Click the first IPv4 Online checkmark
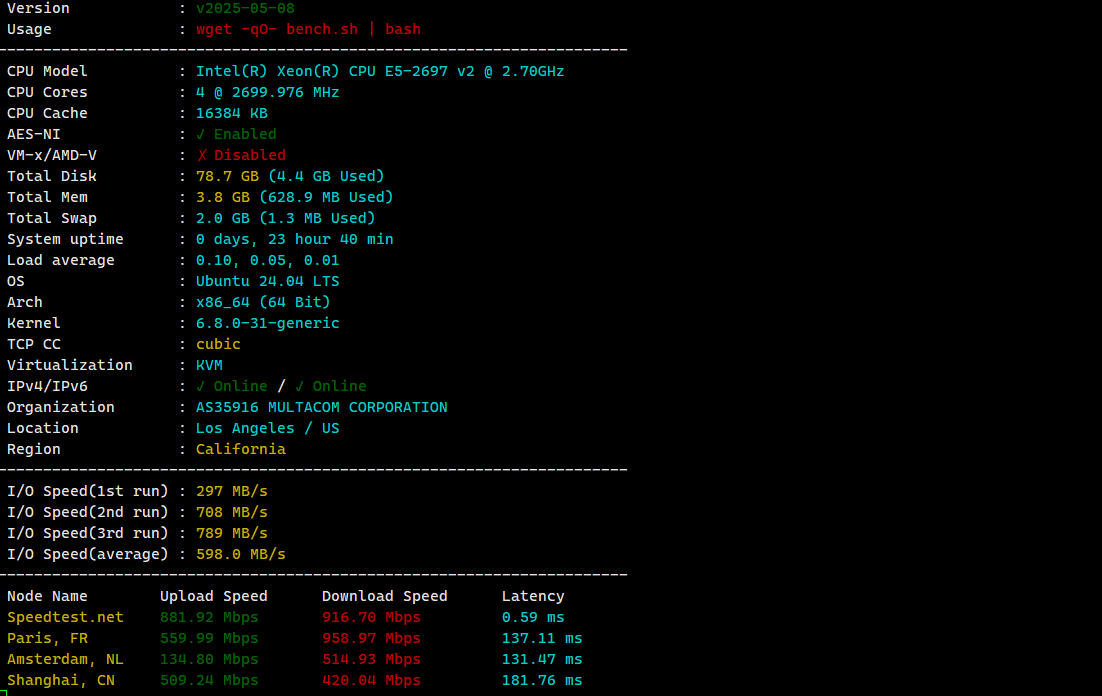Image resolution: width=1102 pixels, height=696 pixels. pyautogui.click(x=201, y=386)
